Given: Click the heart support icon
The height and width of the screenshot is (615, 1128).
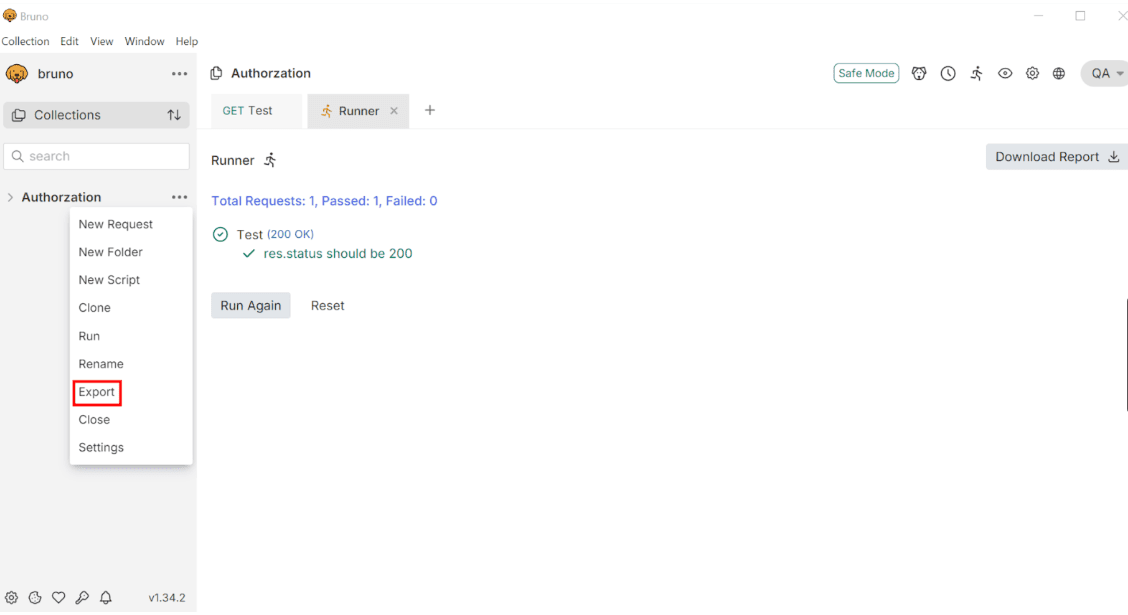Looking at the screenshot, I should click(59, 598).
